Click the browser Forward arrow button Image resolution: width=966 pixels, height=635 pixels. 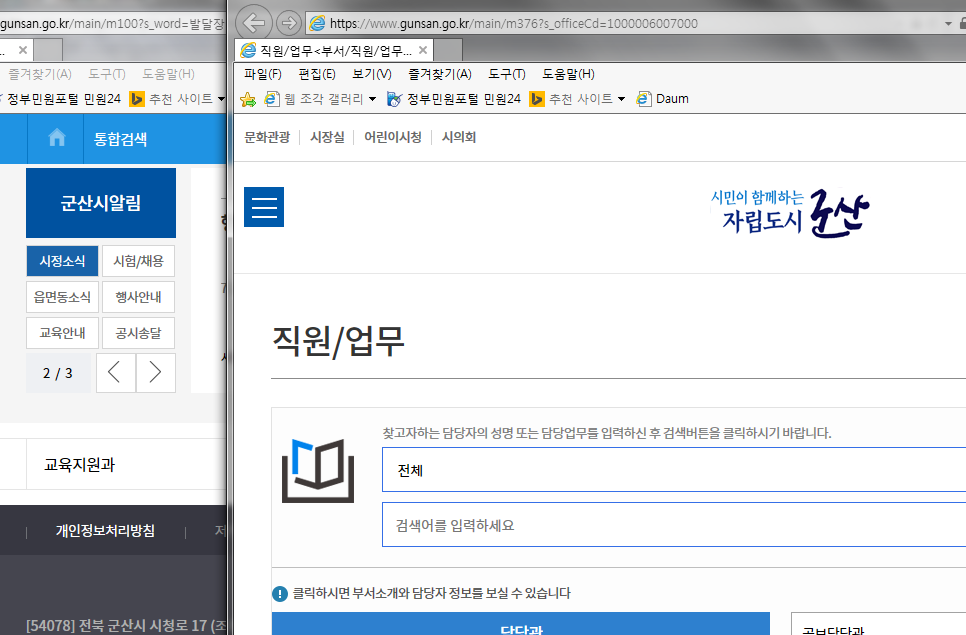coord(288,22)
